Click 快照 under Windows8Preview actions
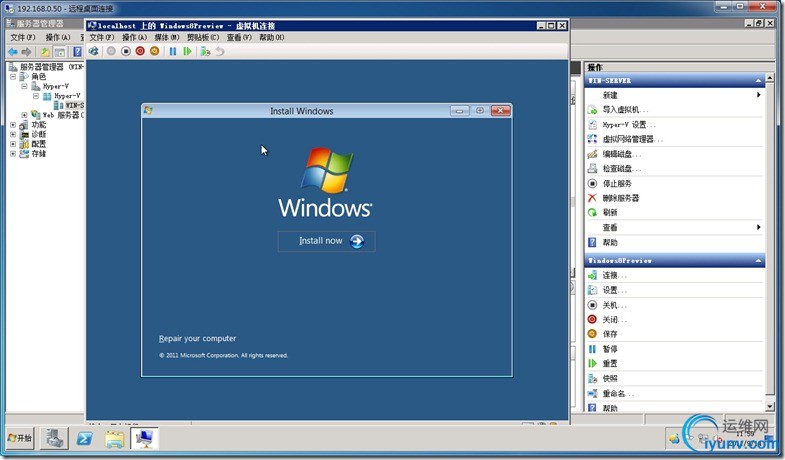785x460 pixels. pos(609,379)
